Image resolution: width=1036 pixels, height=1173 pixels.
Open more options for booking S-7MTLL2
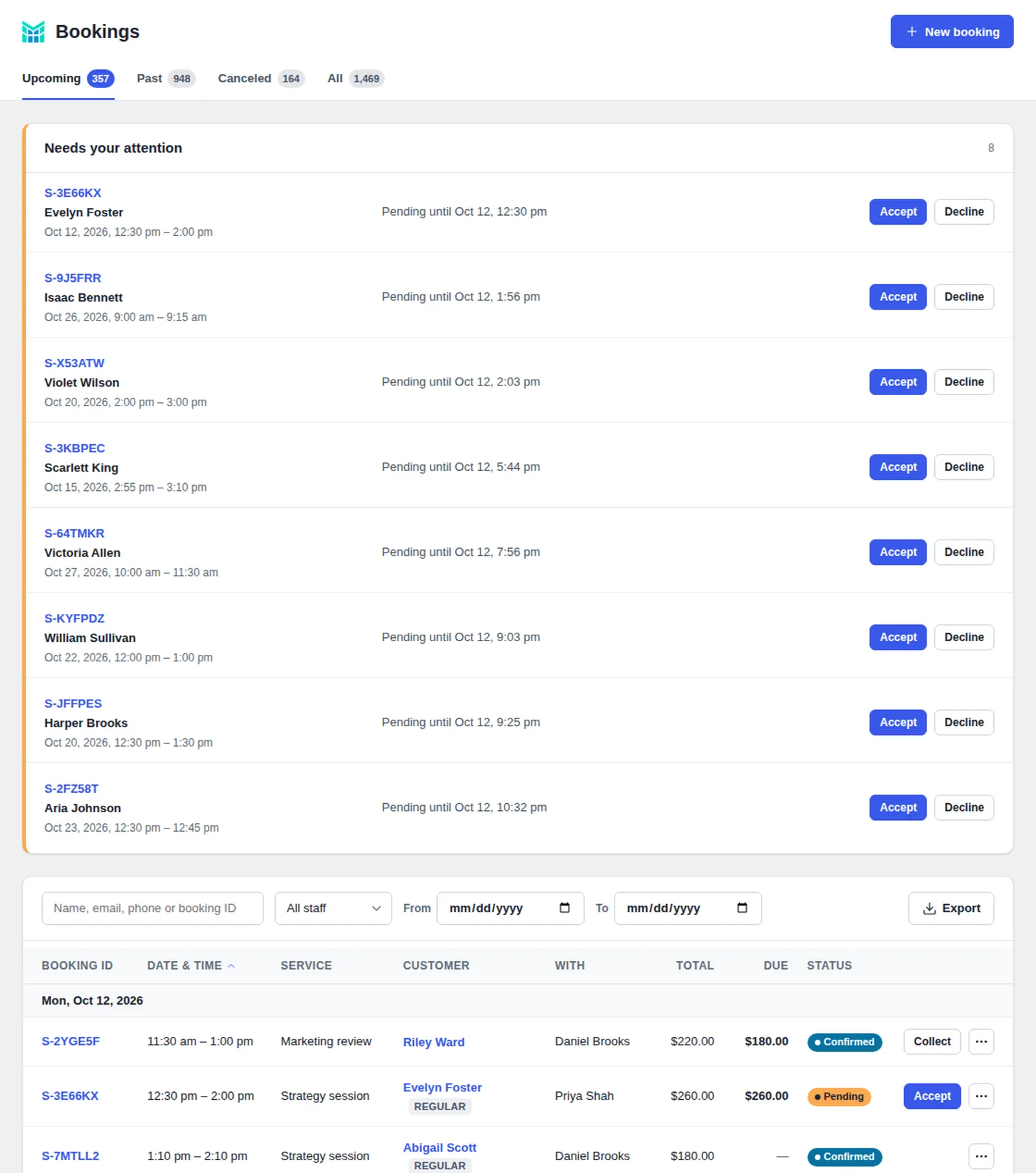pyautogui.click(x=981, y=1156)
